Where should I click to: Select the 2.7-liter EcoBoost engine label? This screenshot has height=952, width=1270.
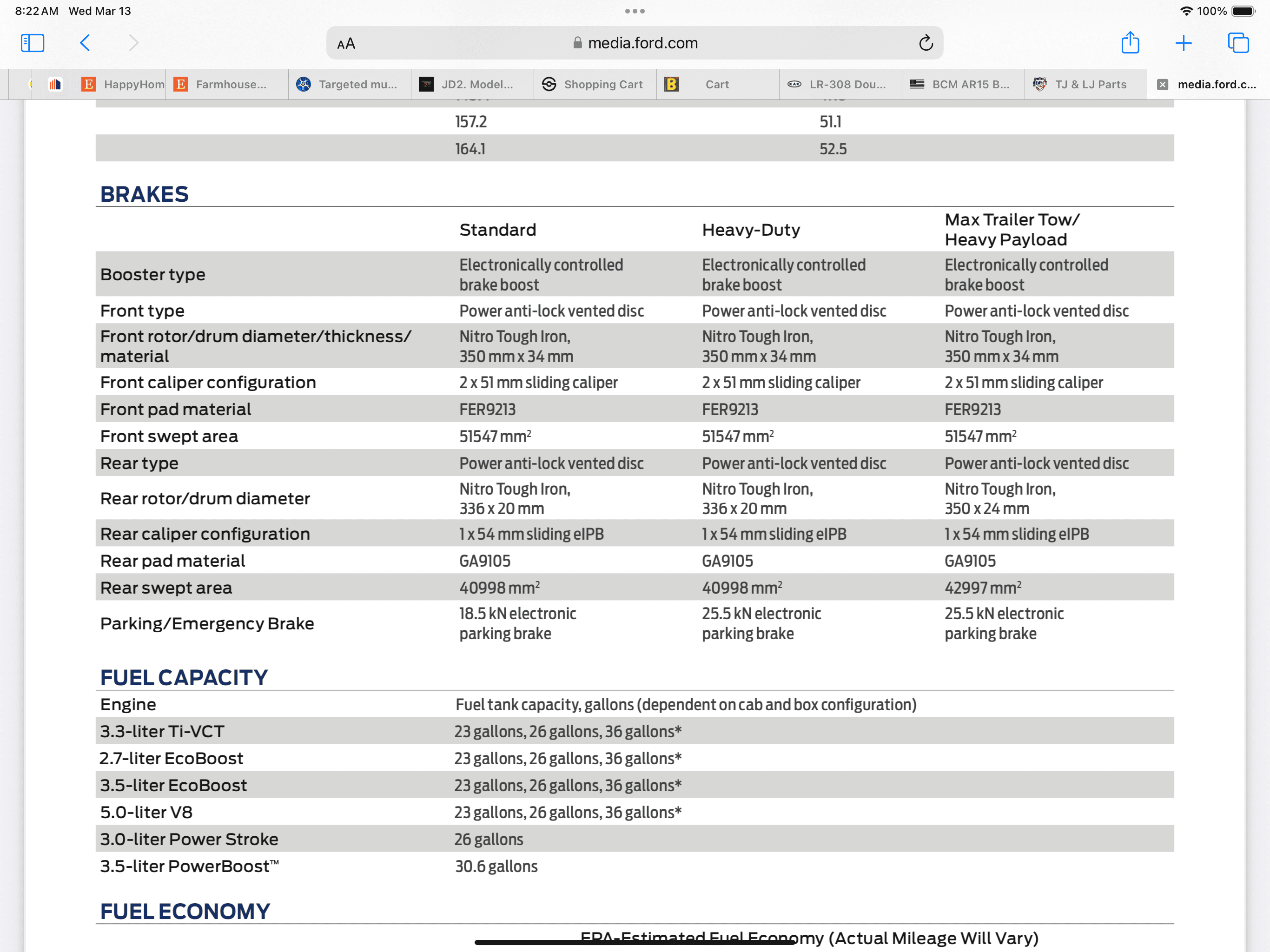click(172, 758)
